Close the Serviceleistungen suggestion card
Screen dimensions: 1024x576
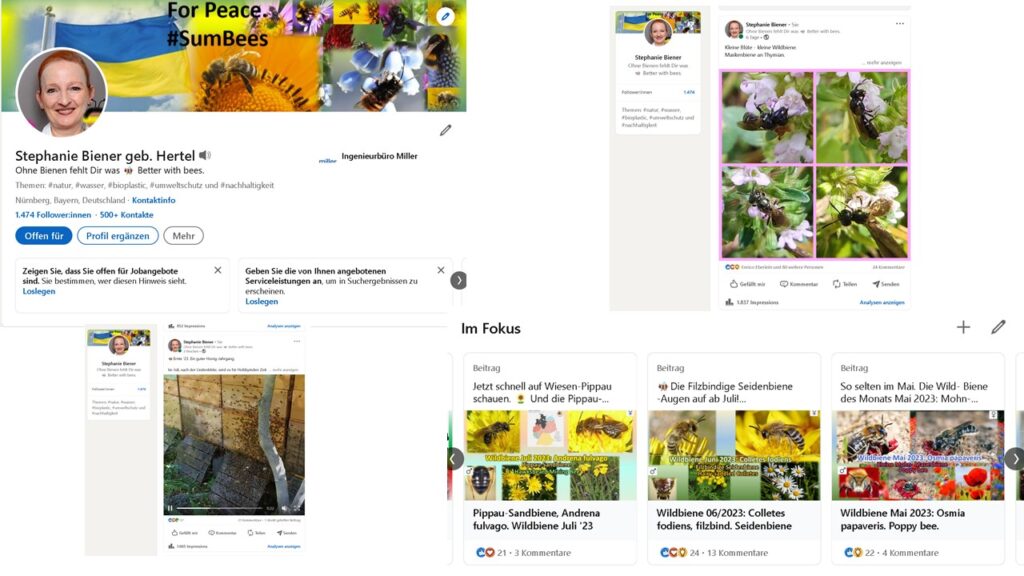pyautogui.click(x=441, y=270)
